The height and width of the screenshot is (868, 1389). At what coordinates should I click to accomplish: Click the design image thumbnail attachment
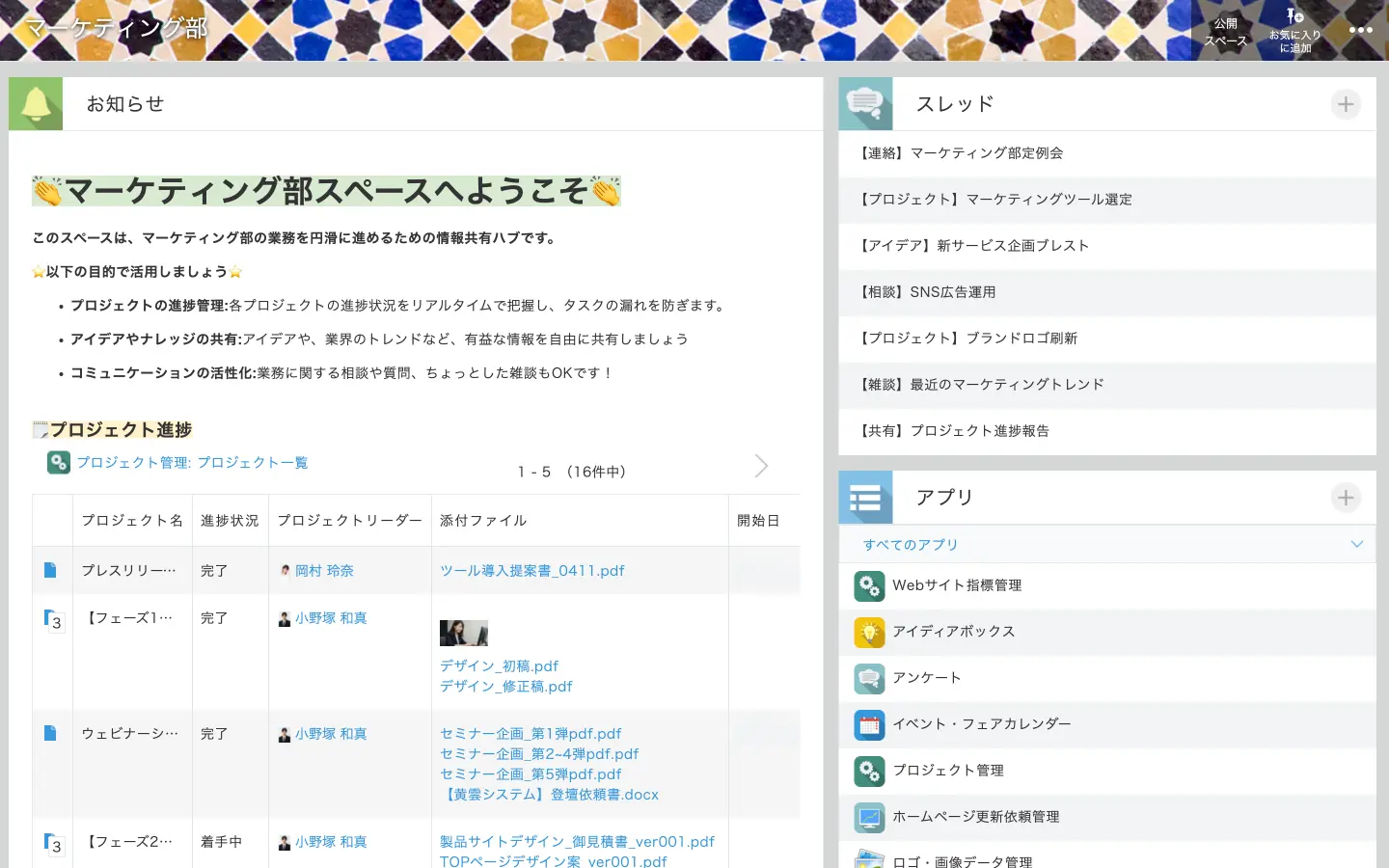pos(463,633)
